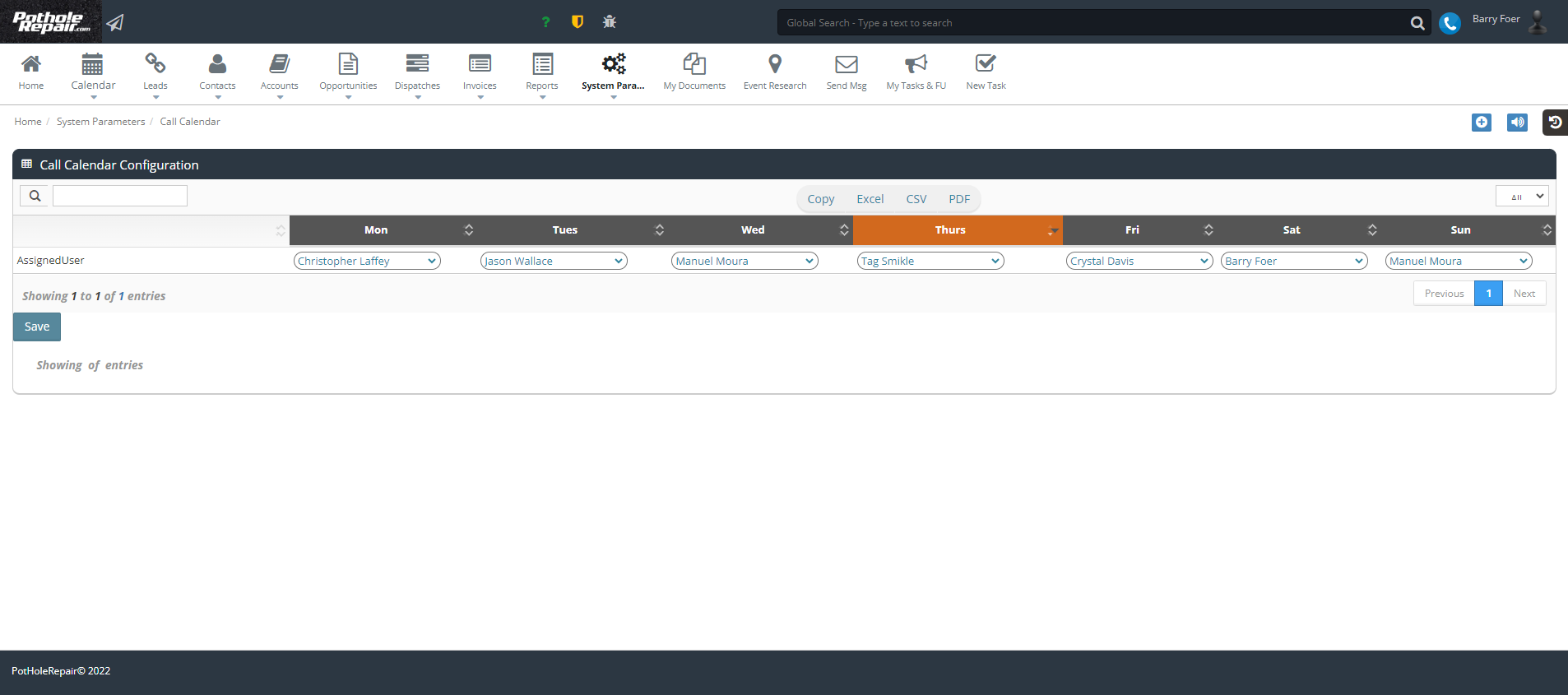Open the System Parameters gears icon
This screenshot has width=1568, height=695.
coord(614,63)
